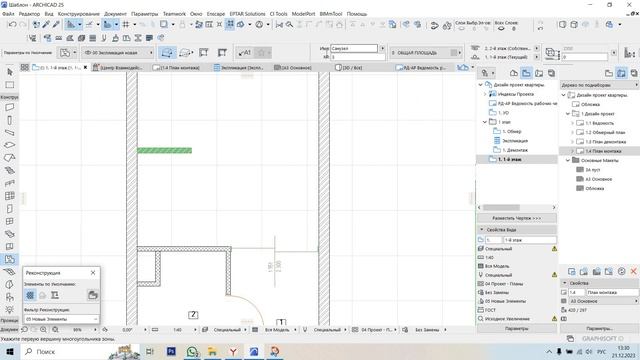The image size is (640, 360).
Task: Open the zone default settings dialog icon
Action: click(65, 53)
